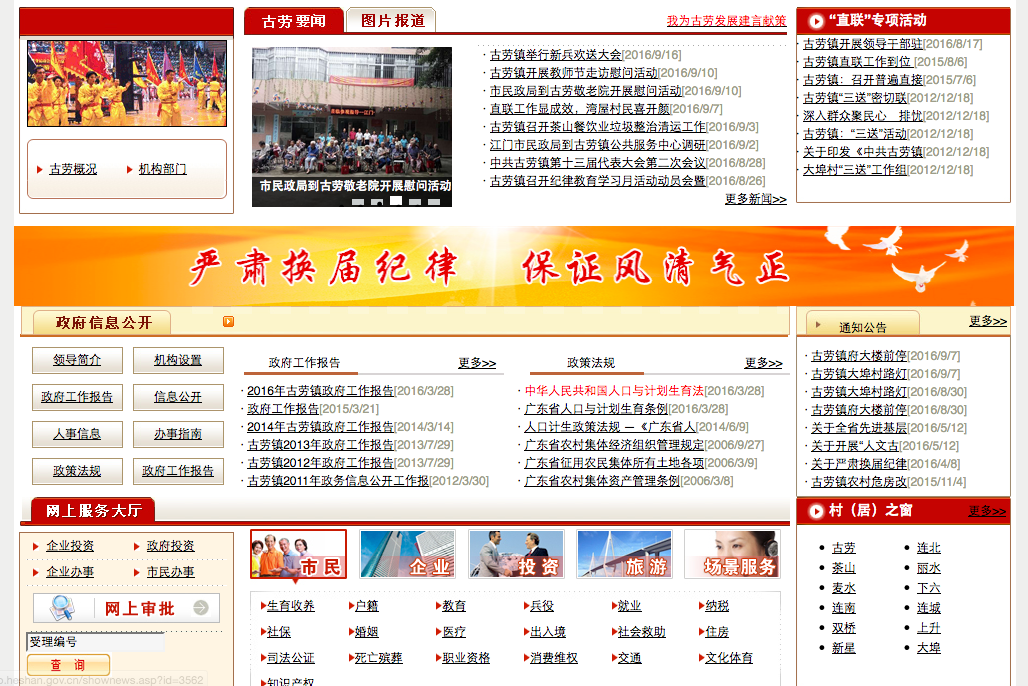Click the grey arrow circle beside 网上审批

[201, 607]
